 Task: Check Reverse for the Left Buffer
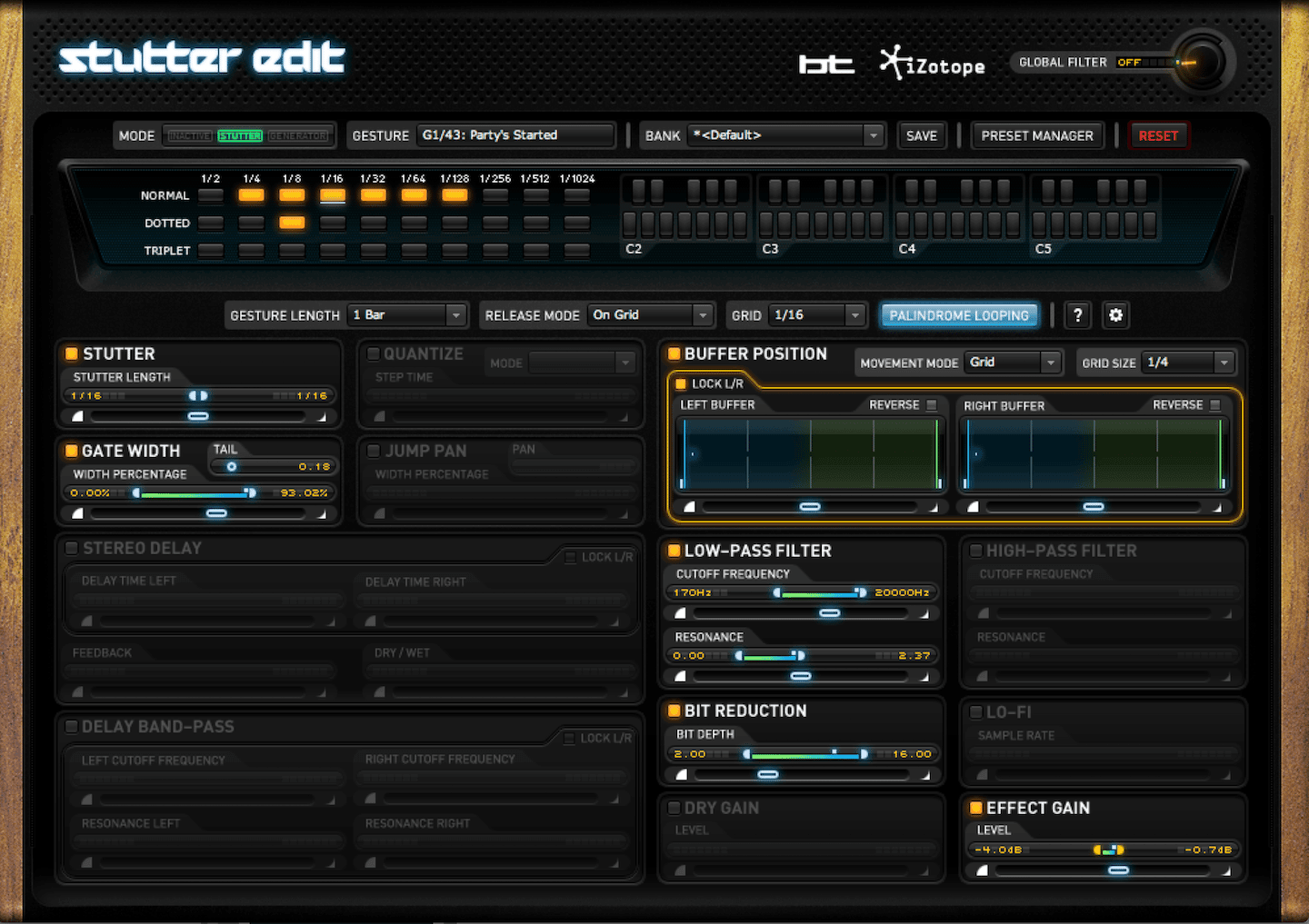click(x=932, y=405)
